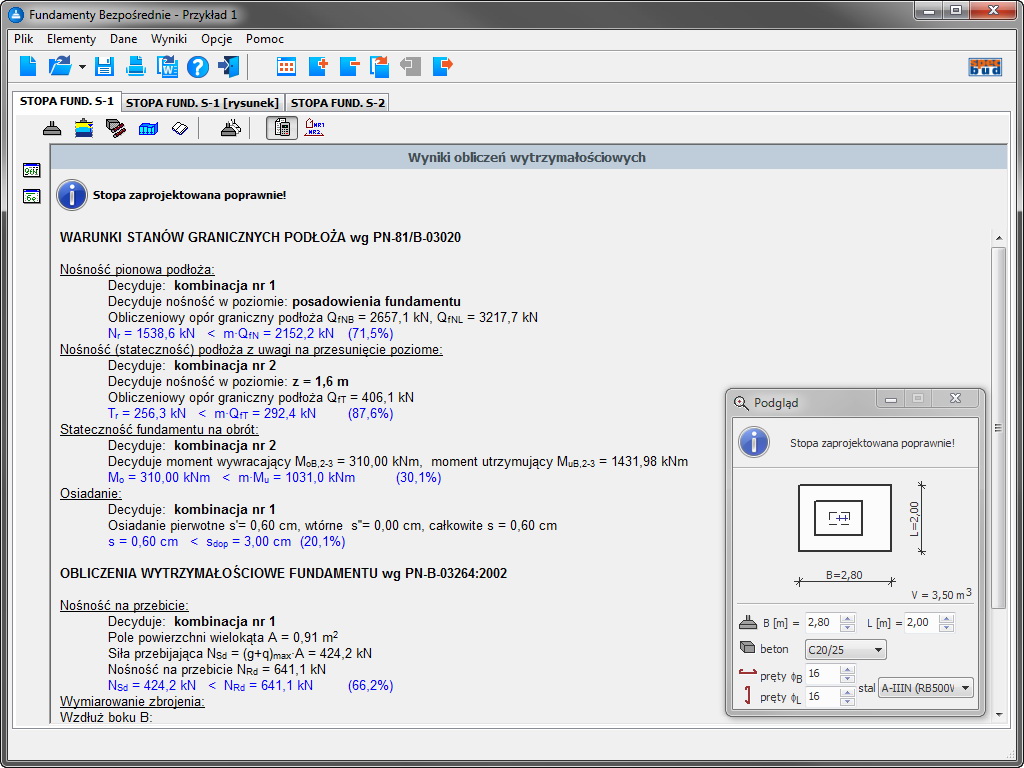Switch to STOPA FUND. S-2 tab
Viewport: 1024px width, 768px height.
tap(337, 102)
